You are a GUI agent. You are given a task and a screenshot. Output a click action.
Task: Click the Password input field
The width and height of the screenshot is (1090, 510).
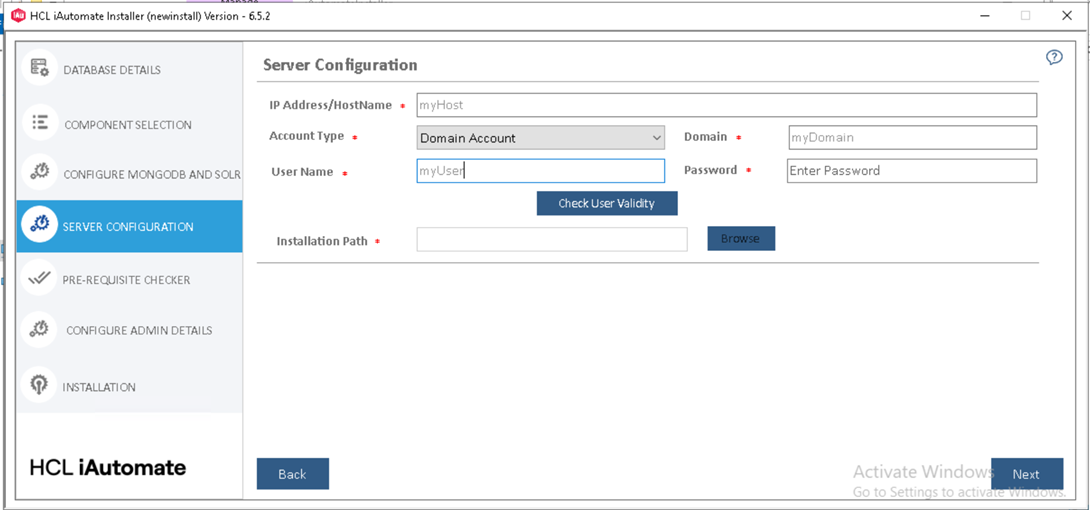coord(912,170)
